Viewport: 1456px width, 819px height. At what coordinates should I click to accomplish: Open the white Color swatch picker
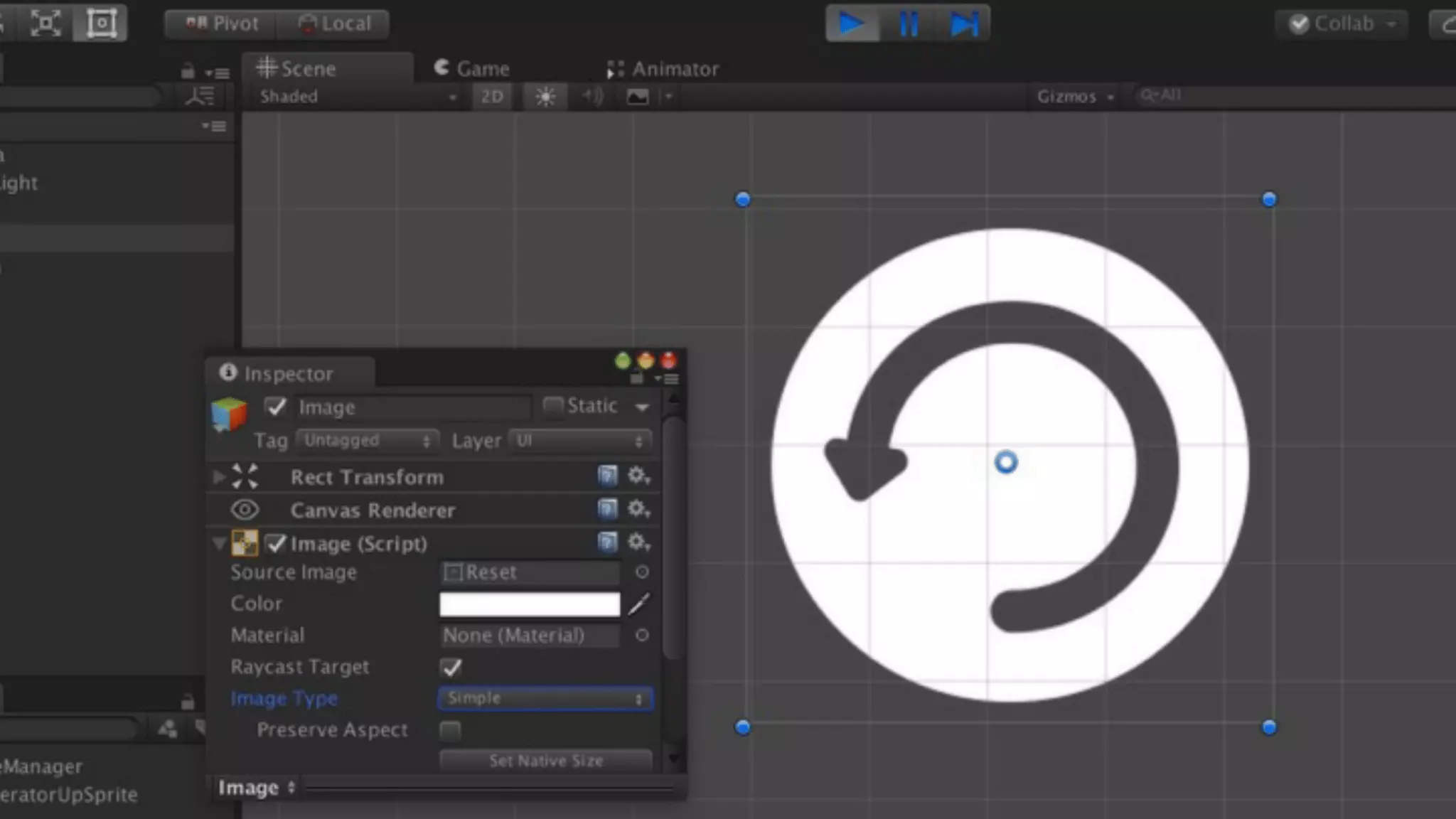point(530,604)
